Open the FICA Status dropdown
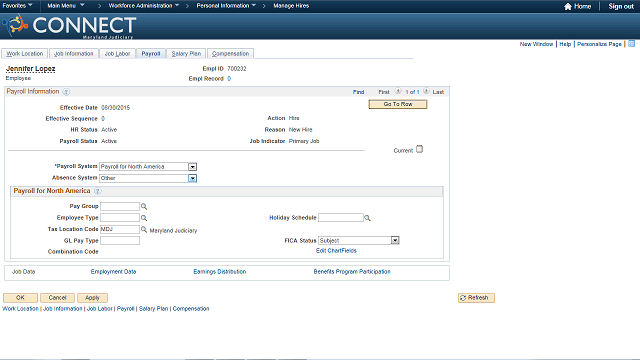This screenshot has height=360, width=640. tap(395, 240)
